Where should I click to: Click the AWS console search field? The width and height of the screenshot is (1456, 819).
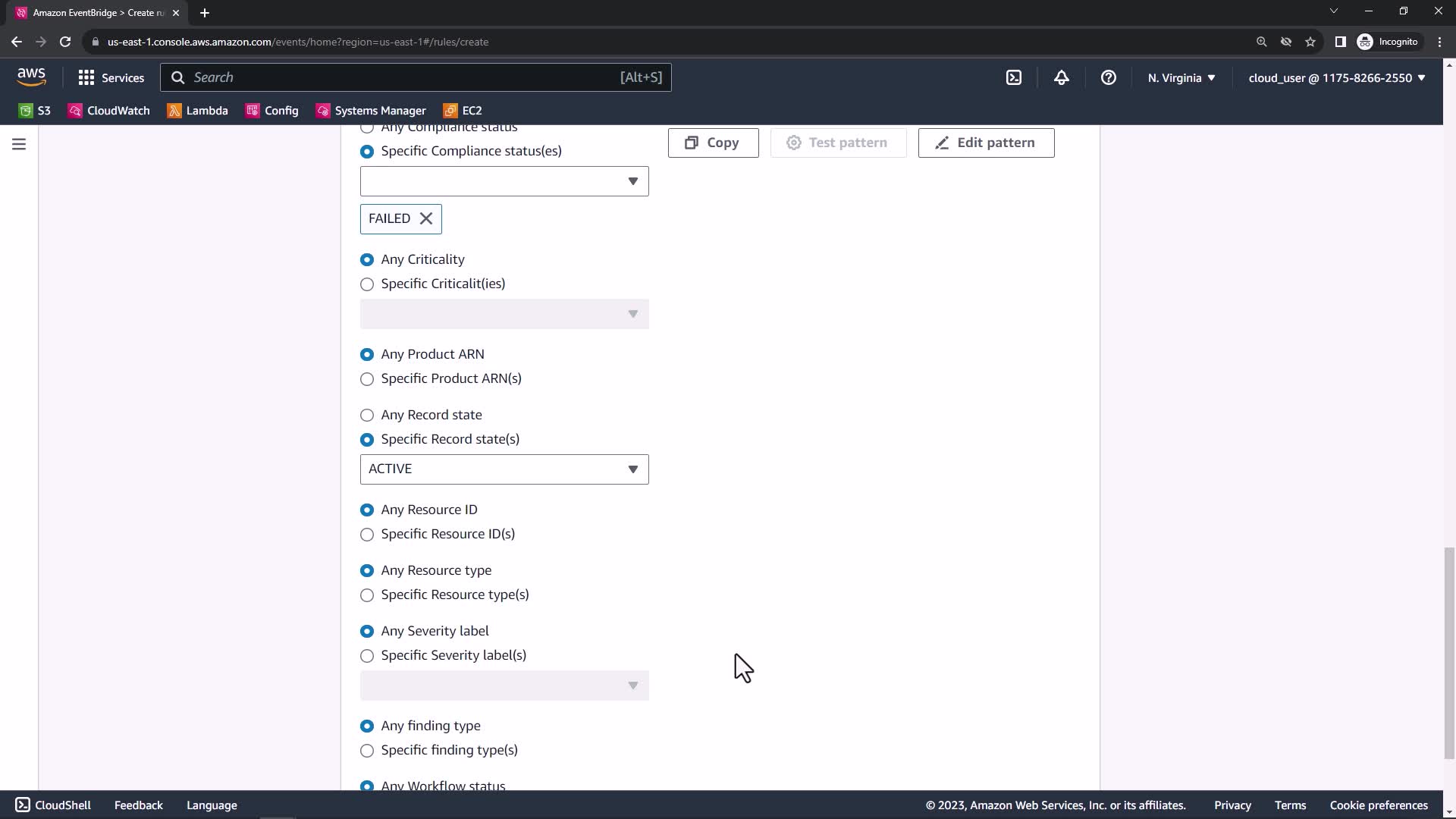pos(402,77)
